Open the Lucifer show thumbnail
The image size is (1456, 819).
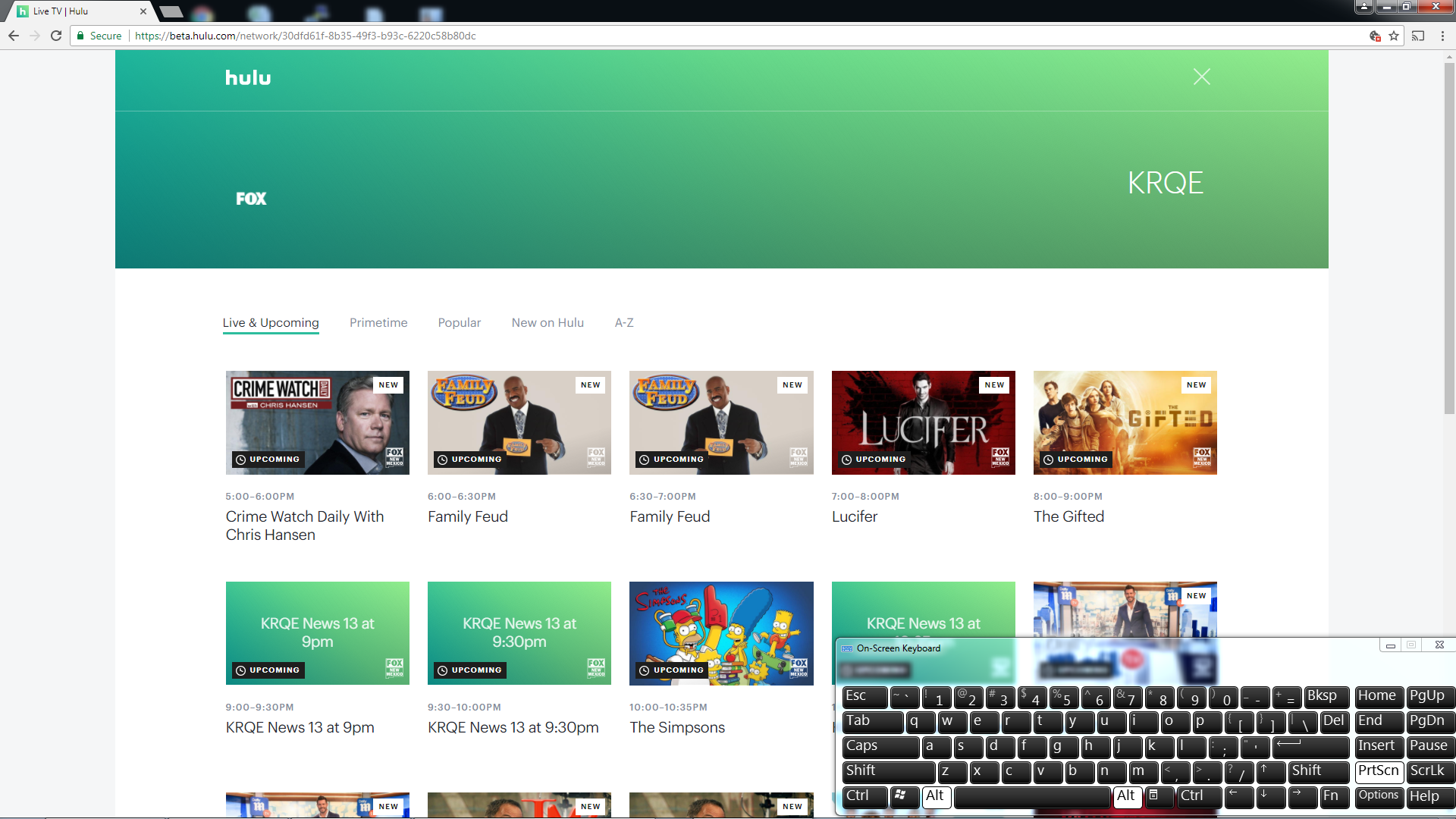coord(924,422)
